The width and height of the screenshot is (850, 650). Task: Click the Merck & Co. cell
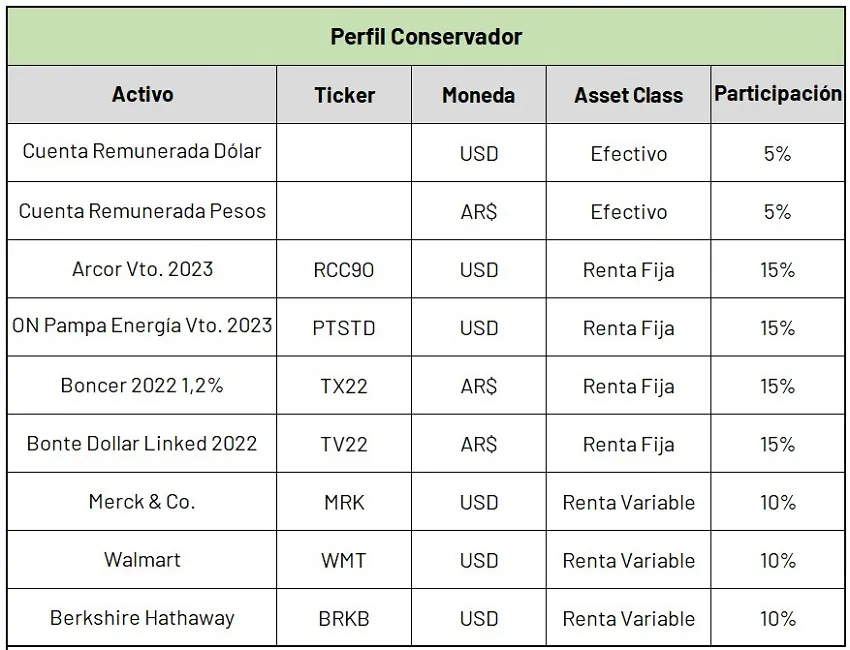[142, 502]
